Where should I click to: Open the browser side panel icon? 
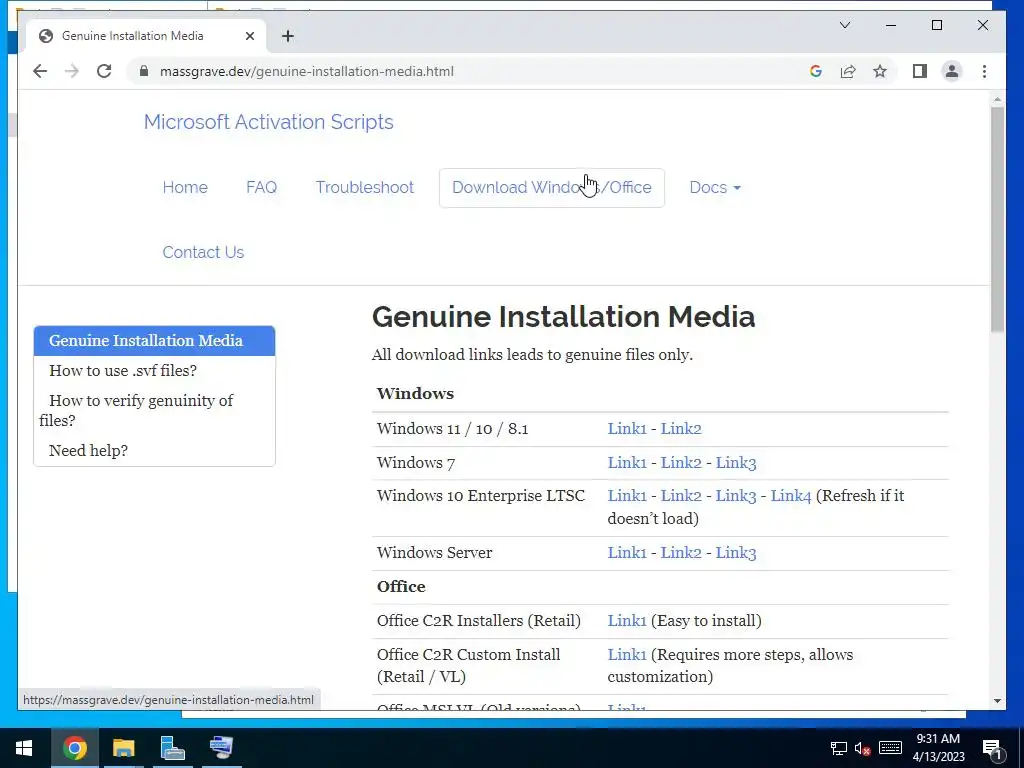920,71
